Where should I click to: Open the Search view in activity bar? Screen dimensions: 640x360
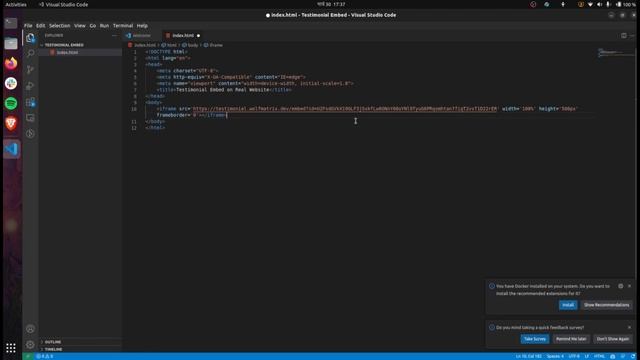click(30, 53)
